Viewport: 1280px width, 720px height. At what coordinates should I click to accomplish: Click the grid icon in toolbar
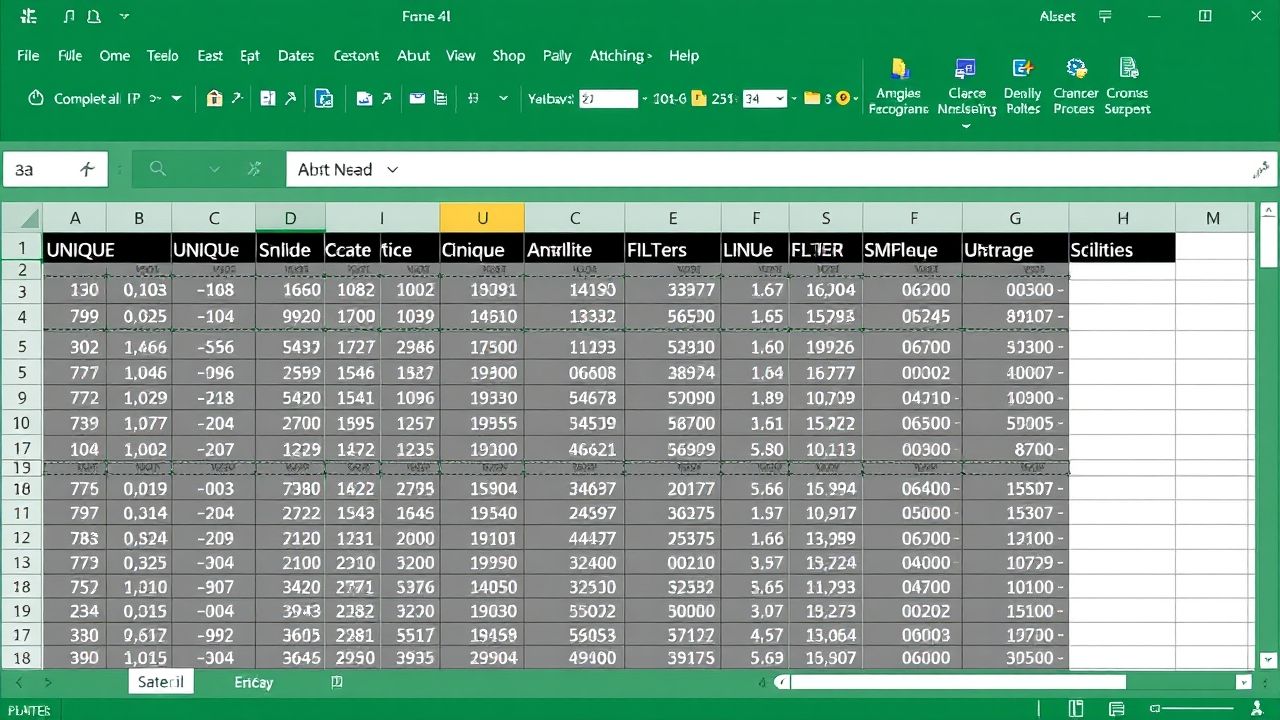click(x=473, y=98)
